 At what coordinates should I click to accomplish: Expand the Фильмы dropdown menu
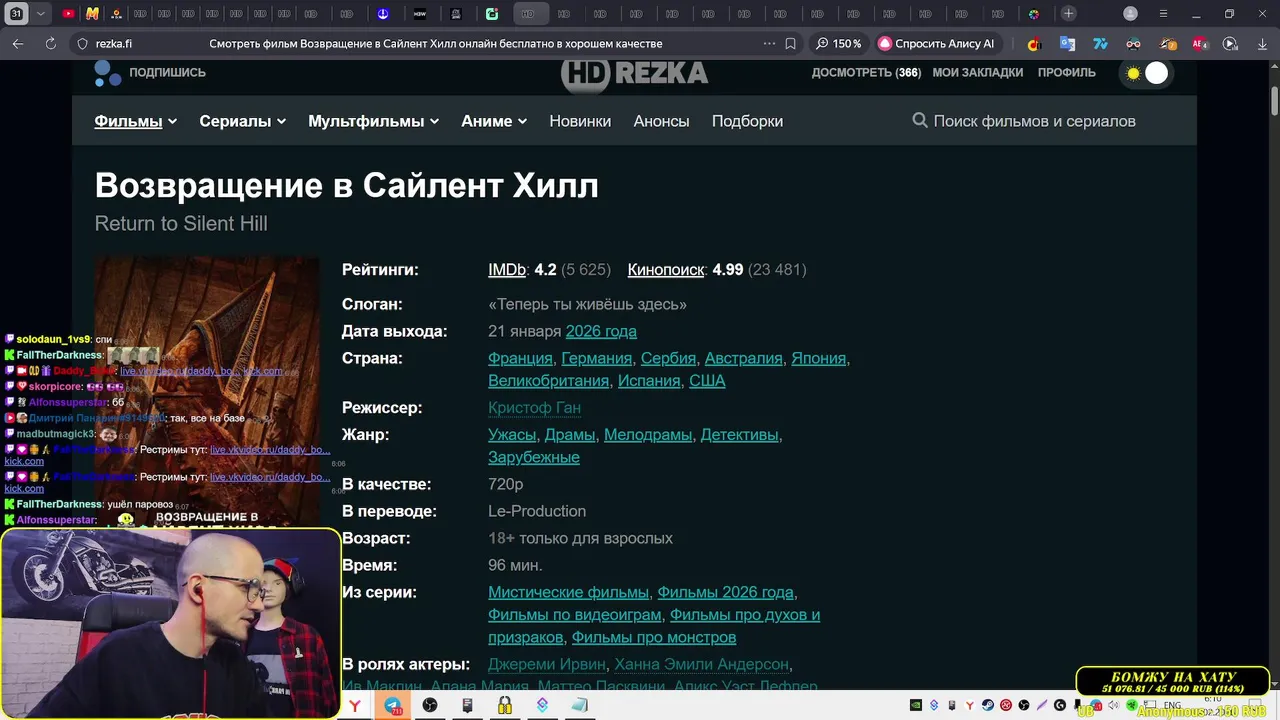135,121
